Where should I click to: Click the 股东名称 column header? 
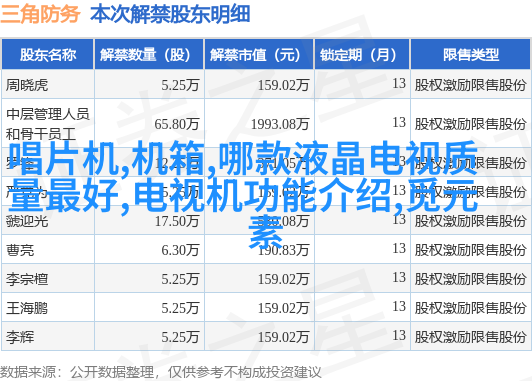coord(48,55)
